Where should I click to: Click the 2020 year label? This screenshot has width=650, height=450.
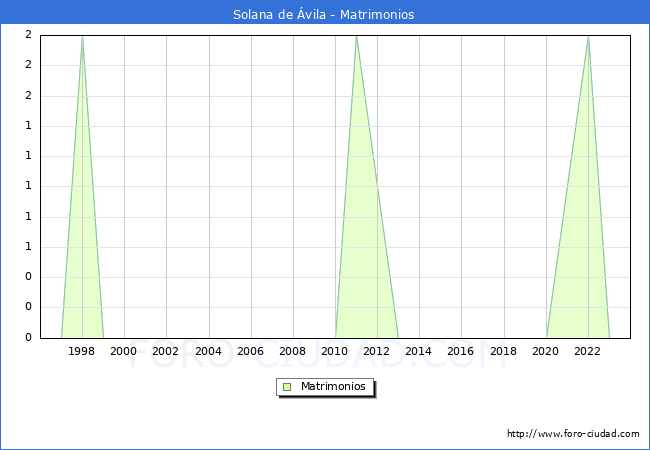[x=546, y=351]
